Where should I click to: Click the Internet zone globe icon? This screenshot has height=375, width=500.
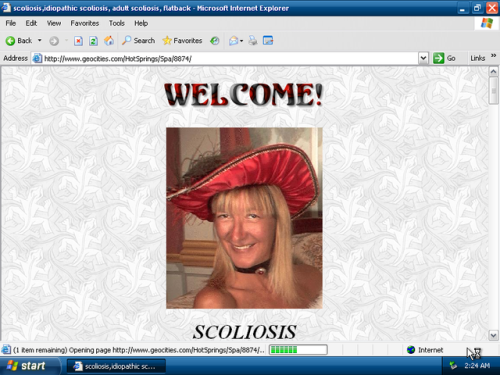pyautogui.click(x=411, y=350)
